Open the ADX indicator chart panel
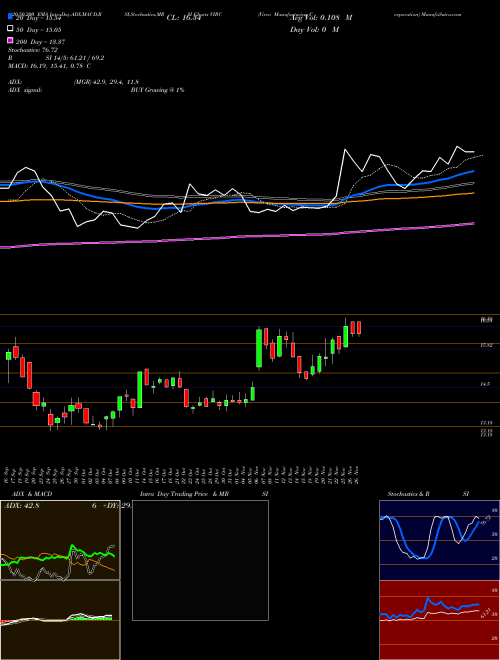The image size is (500, 660). 60,540
